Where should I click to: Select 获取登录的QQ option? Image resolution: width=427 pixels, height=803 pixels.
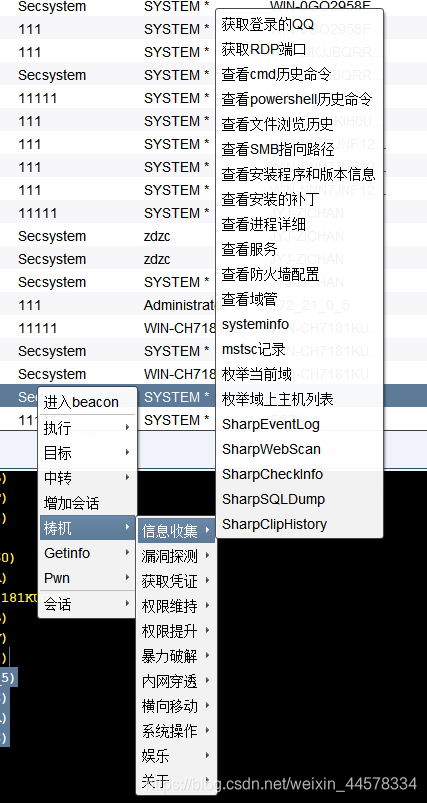[x=300, y=24]
